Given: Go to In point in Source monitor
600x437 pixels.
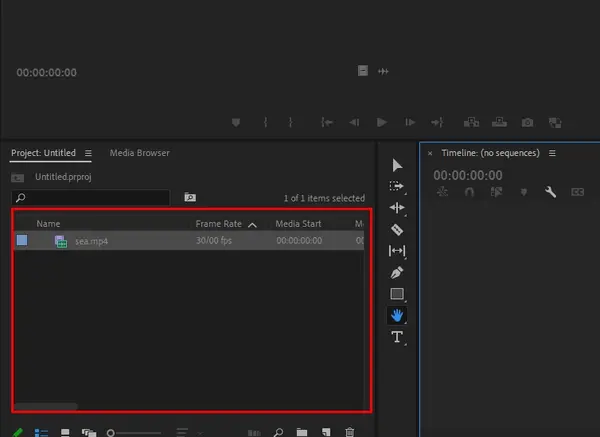Looking at the screenshot, I should tap(326, 122).
